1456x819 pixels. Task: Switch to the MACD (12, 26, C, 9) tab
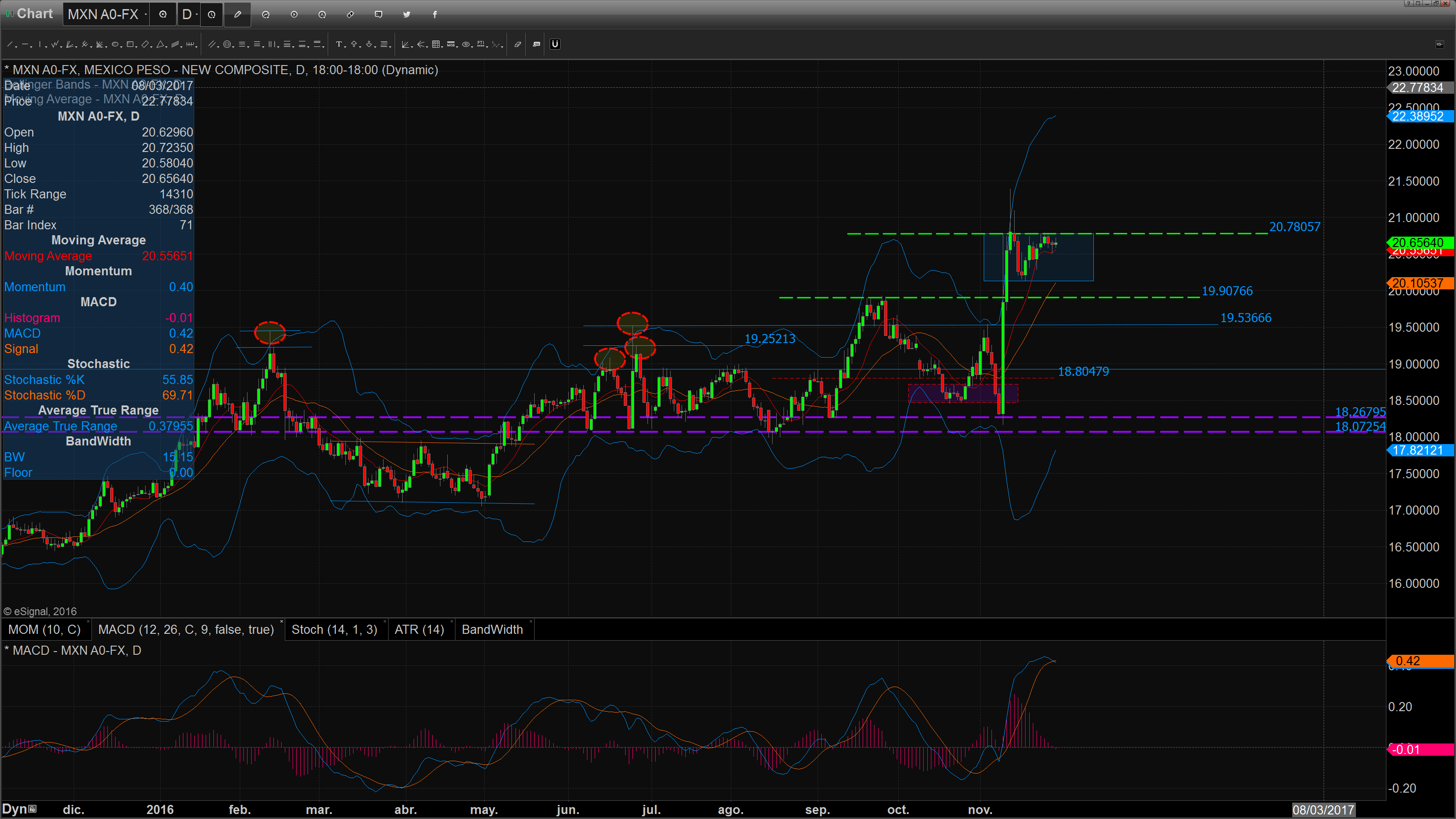(186, 629)
